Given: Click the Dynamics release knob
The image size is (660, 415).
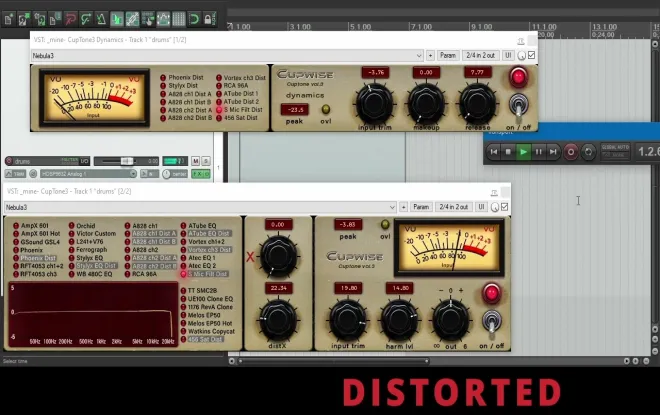Looking at the screenshot, I should point(477,103).
